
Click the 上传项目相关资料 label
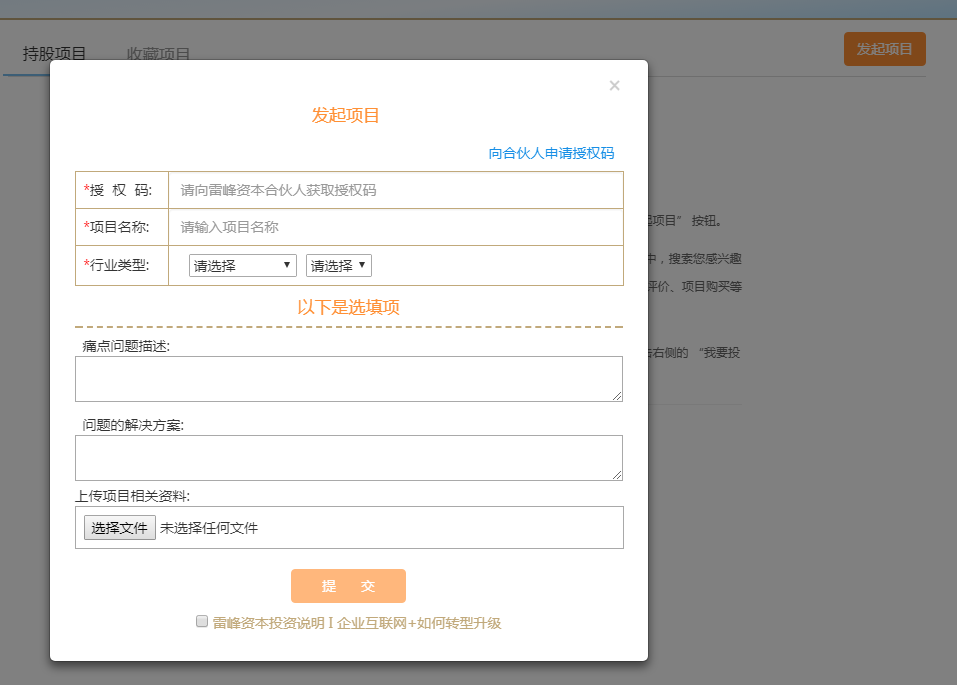tap(132, 496)
